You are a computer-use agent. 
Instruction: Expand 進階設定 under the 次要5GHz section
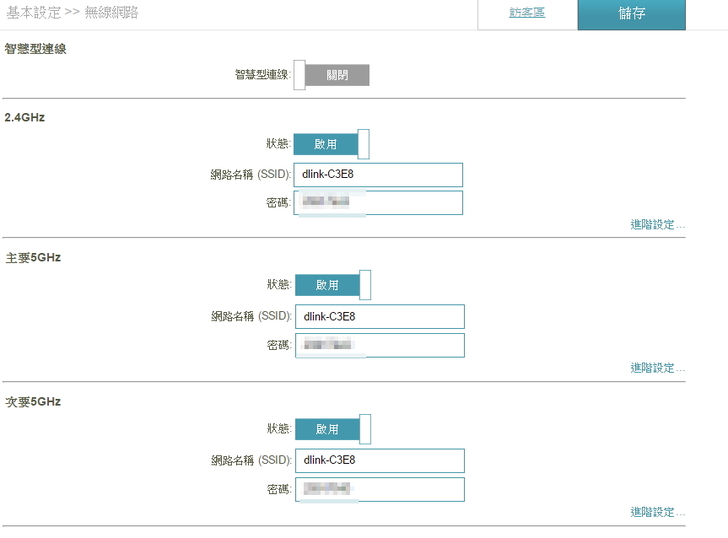pyautogui.click(x=657, y=512)
